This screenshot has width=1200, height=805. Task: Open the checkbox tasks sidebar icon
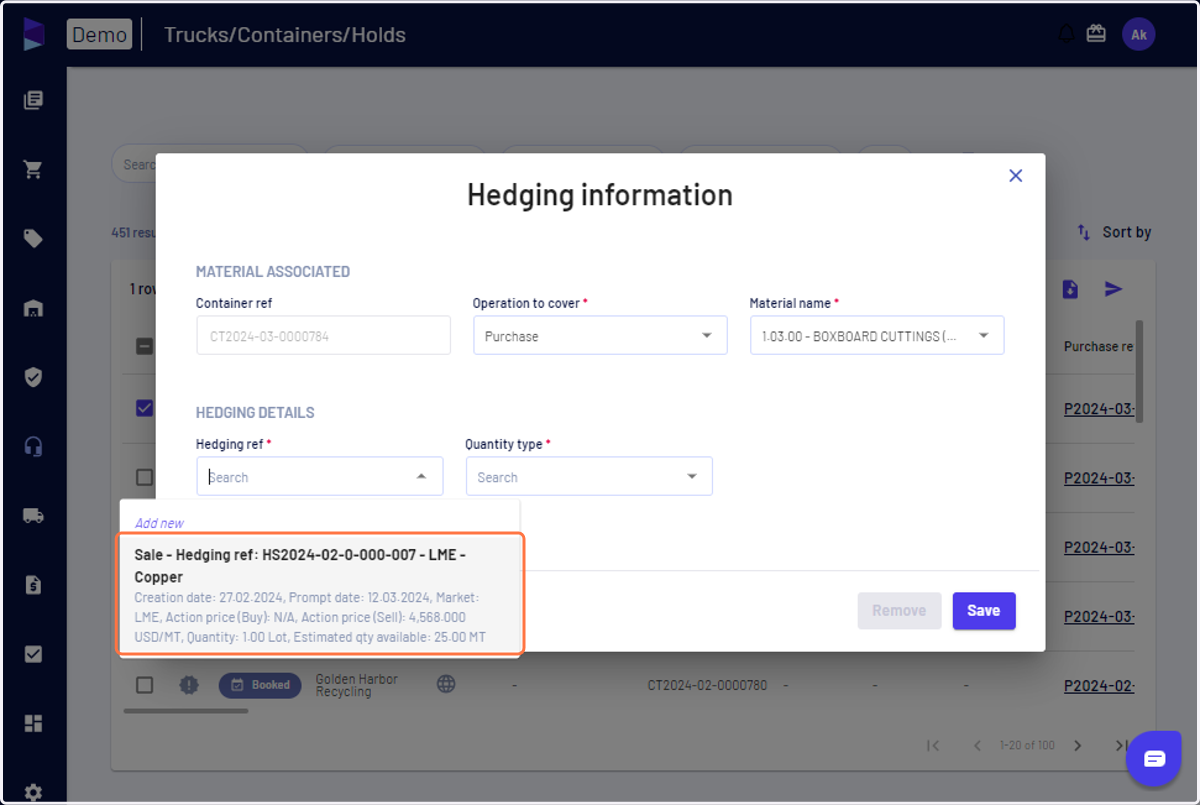coord(33,654)
